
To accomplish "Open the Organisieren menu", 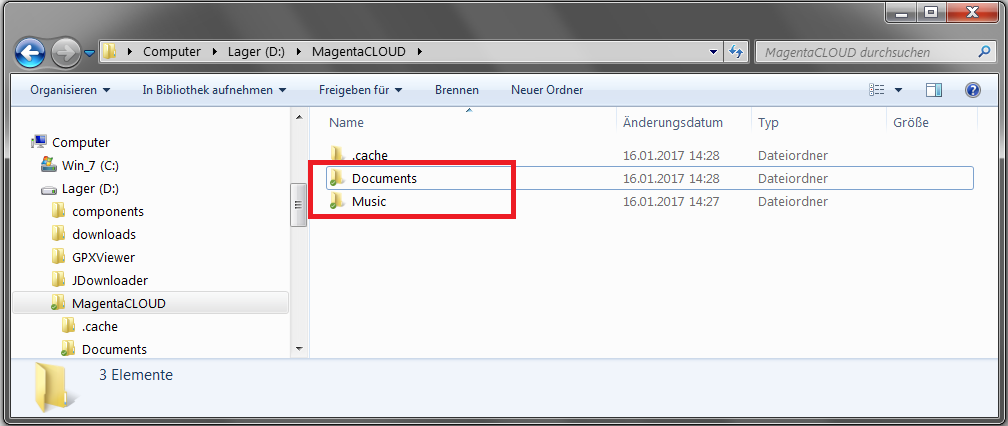I will click(70, 90).
